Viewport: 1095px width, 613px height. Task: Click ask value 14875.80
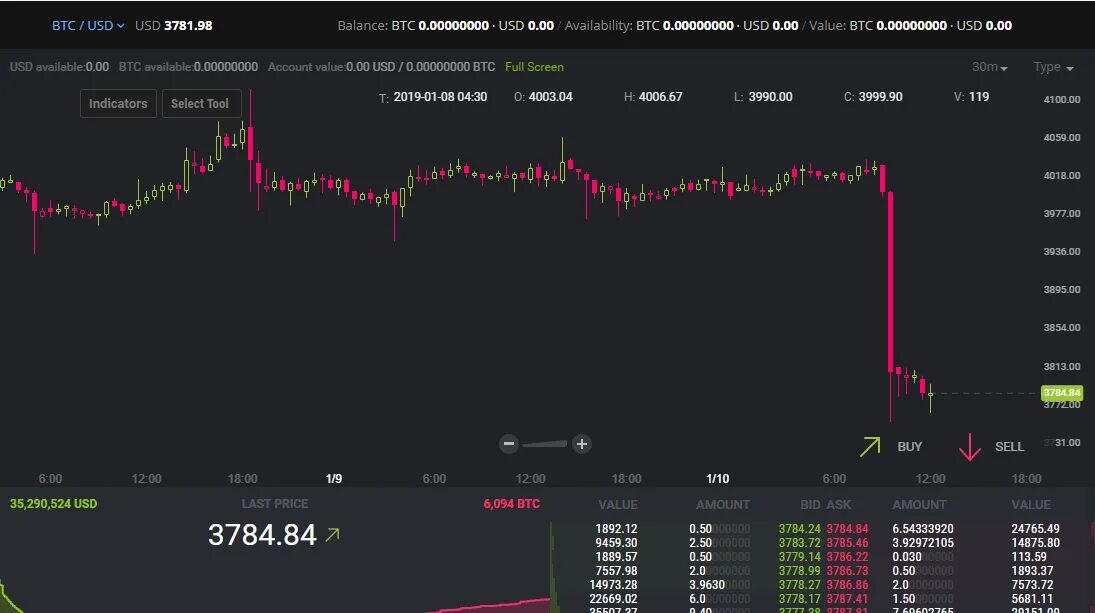tap(1035, 543)
